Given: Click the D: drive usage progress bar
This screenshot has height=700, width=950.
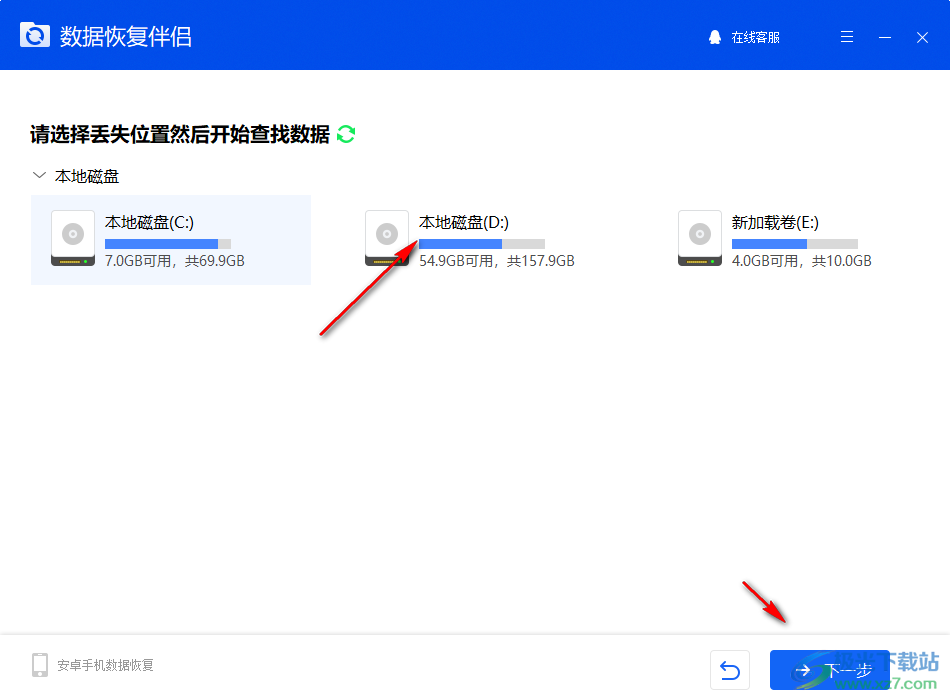Looking at the screenshot, I should 482,243.
